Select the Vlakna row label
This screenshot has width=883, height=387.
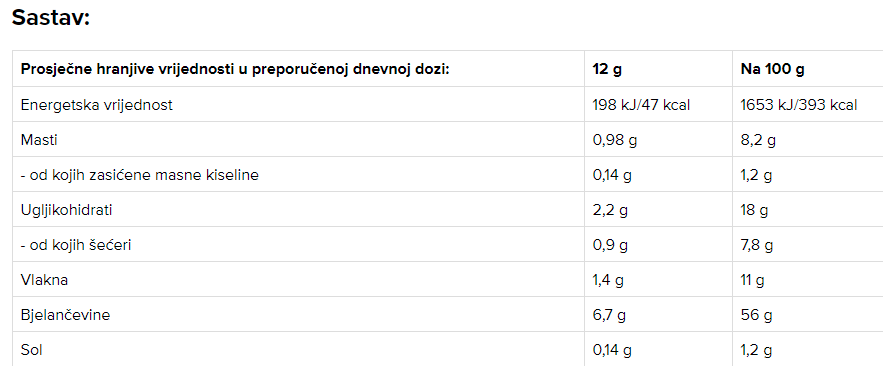point(44,280)
